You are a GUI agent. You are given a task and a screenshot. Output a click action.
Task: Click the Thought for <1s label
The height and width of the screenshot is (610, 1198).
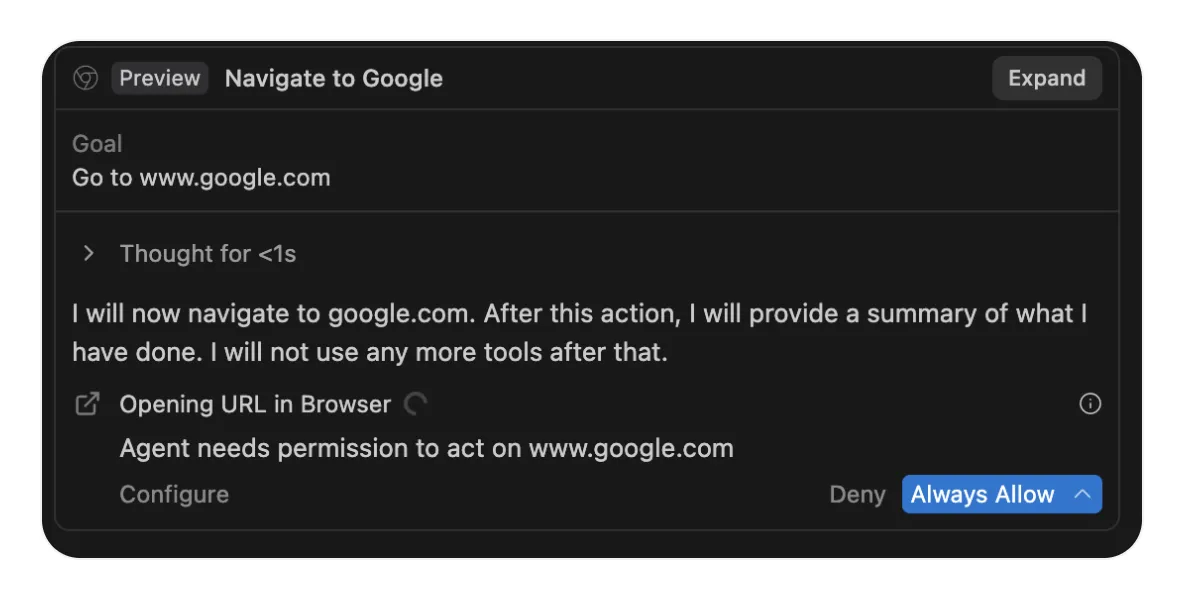(x=208, y=254)
